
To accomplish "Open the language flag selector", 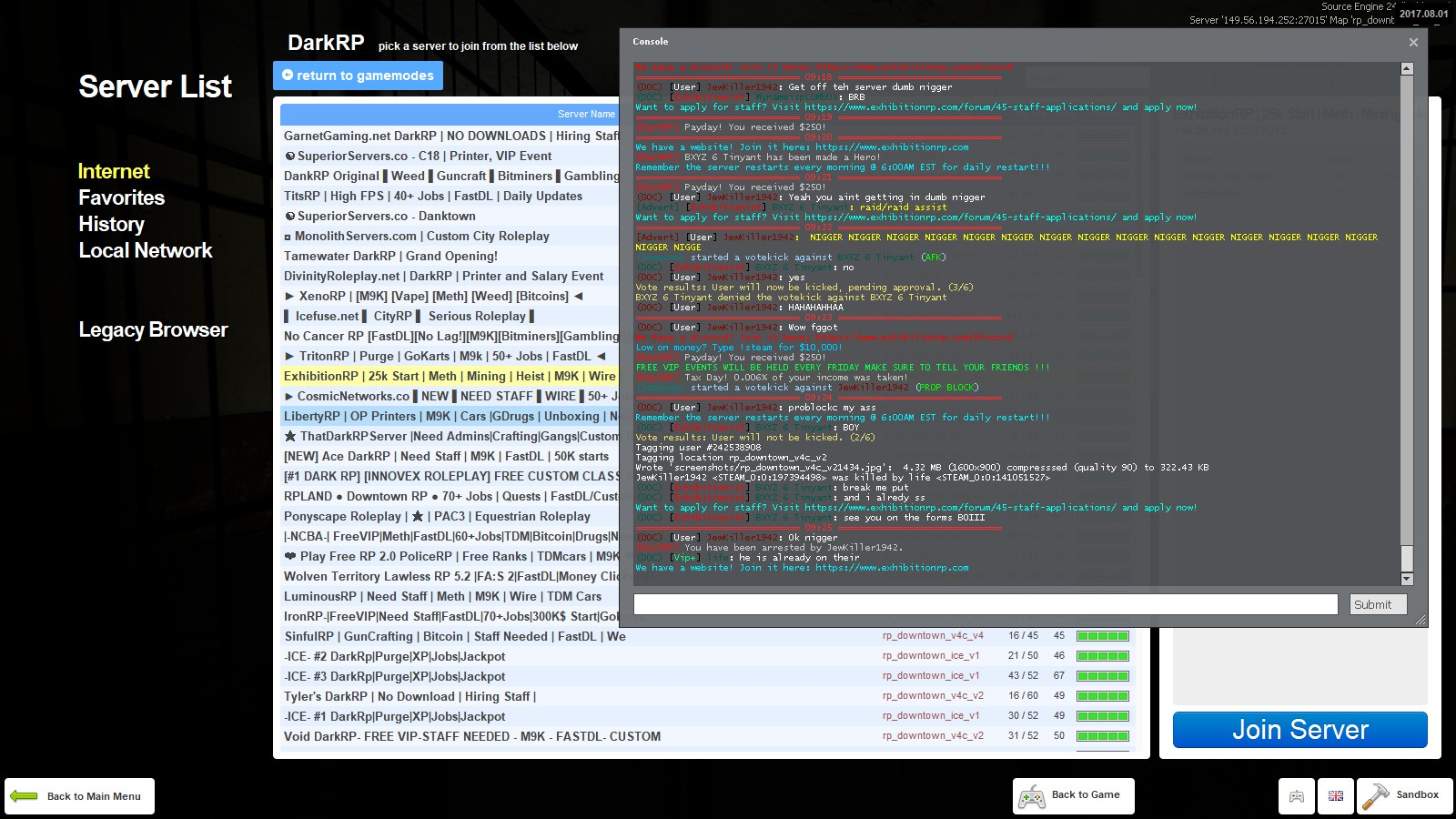I will [1336, 796].
